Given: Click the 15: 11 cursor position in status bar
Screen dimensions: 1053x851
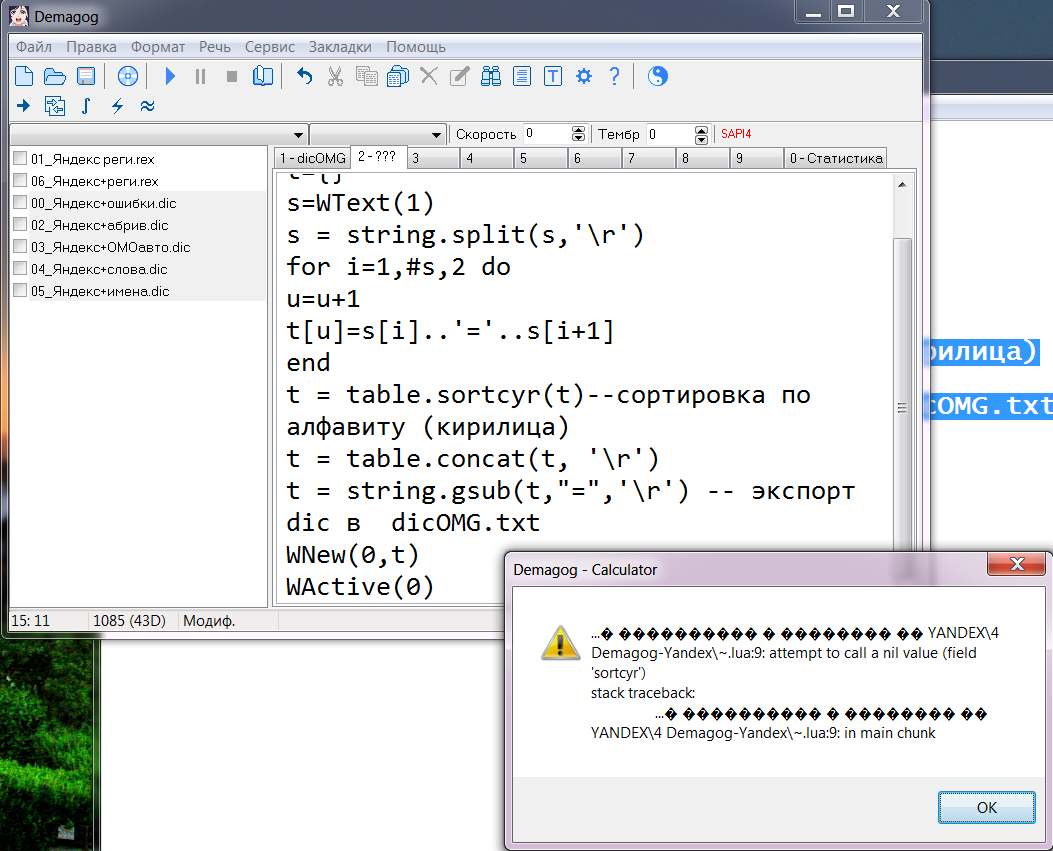Looking at the screenshot, I should pos(30,621).
